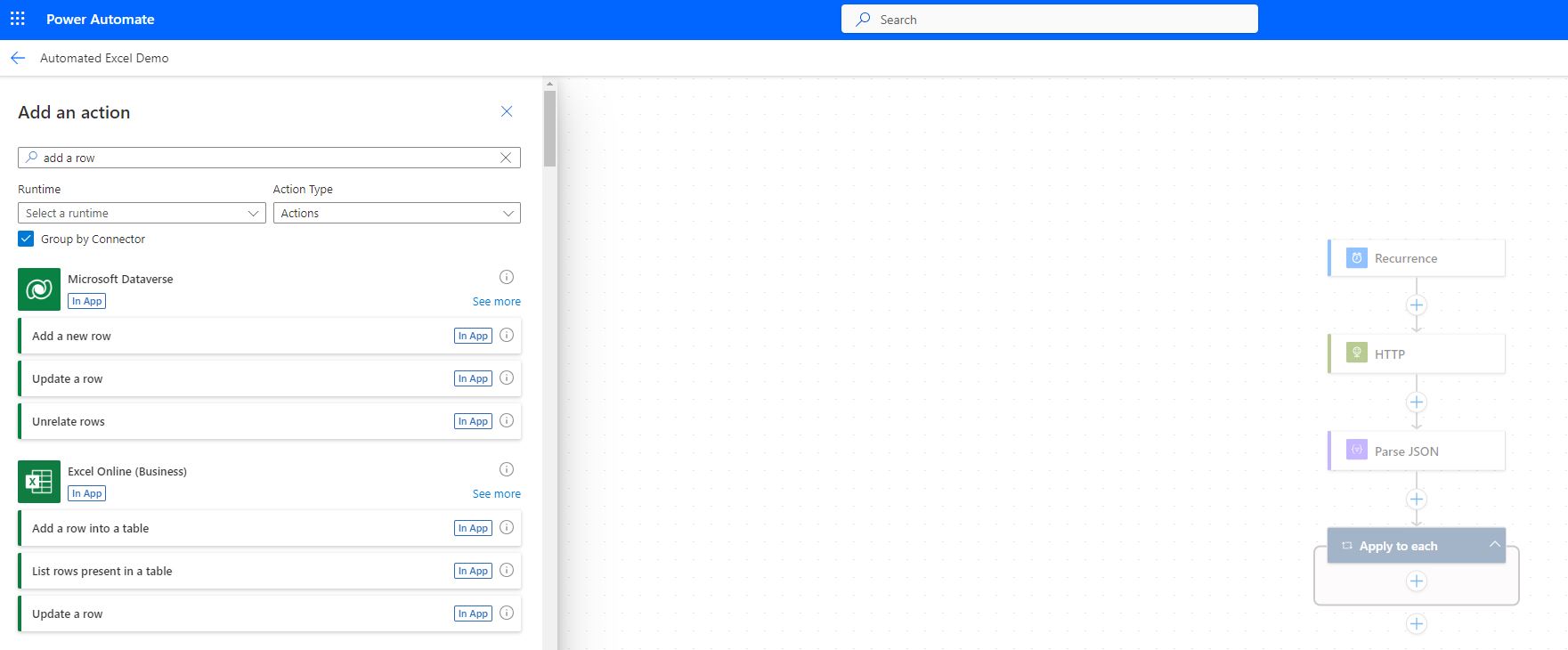Open the app launcher waffle icon
The width and height of the screenshot is (1568, 650).
(18, 19)
